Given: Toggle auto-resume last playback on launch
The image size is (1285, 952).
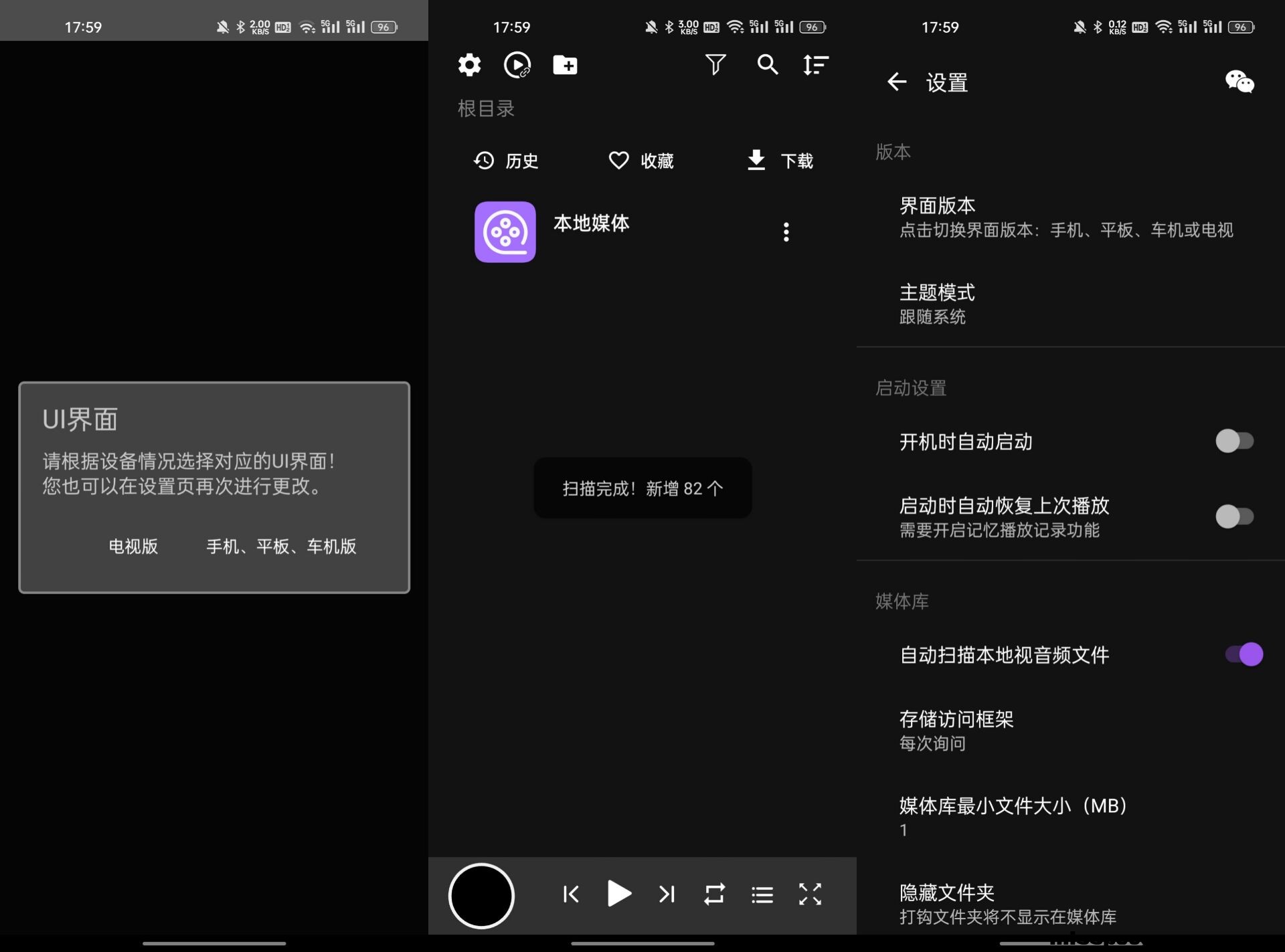Looking at the screenshot, I should point(1234,516).
